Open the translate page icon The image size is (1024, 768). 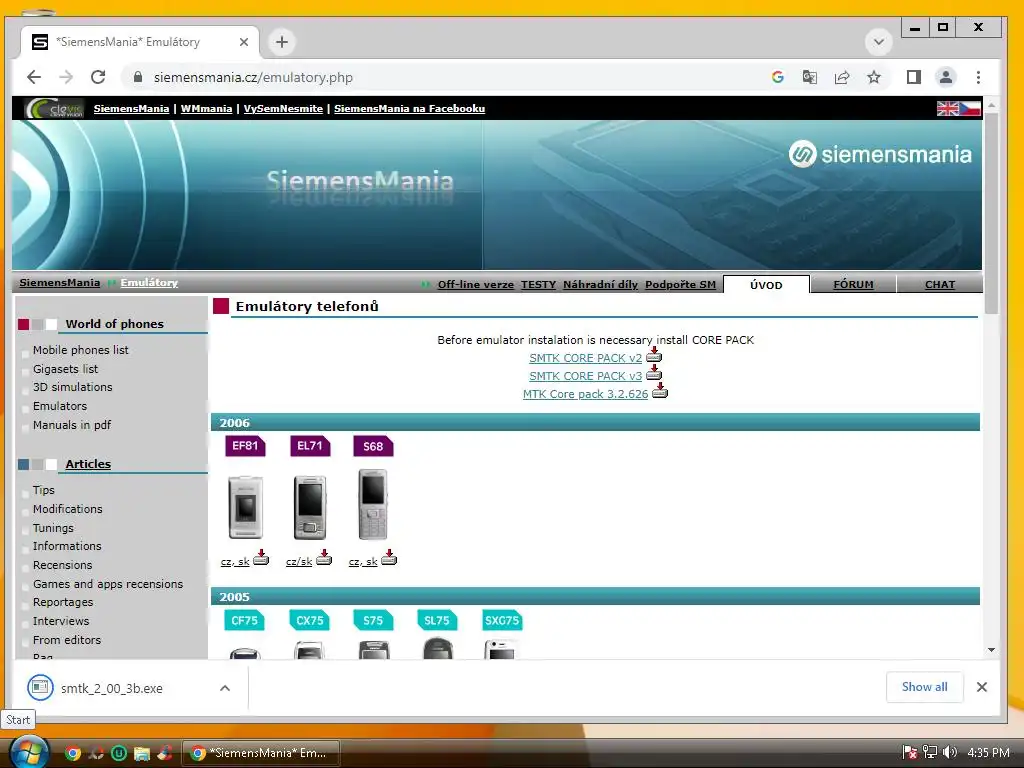coord(809,77)
